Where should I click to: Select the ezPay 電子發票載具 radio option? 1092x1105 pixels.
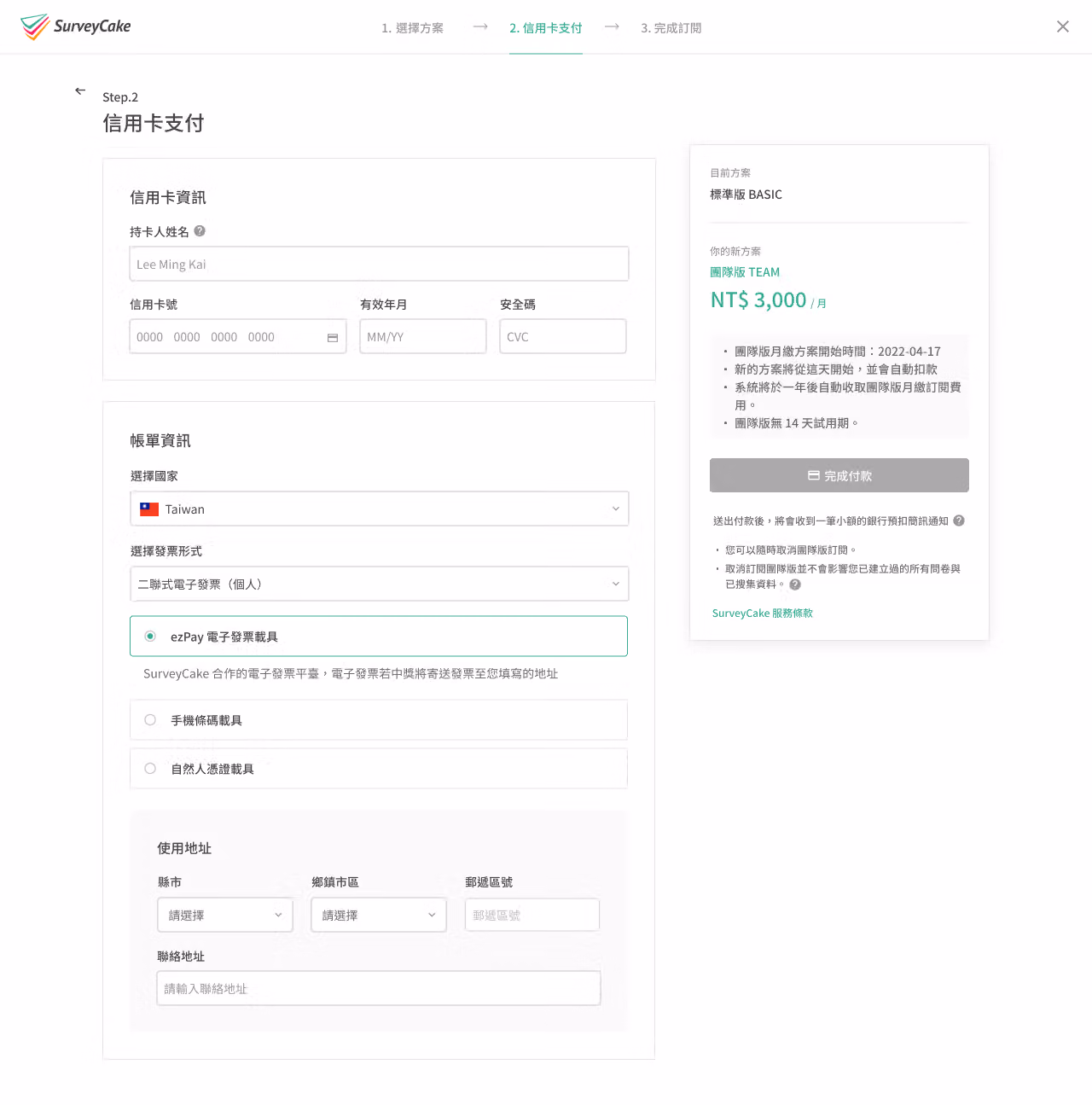(379, 637)
